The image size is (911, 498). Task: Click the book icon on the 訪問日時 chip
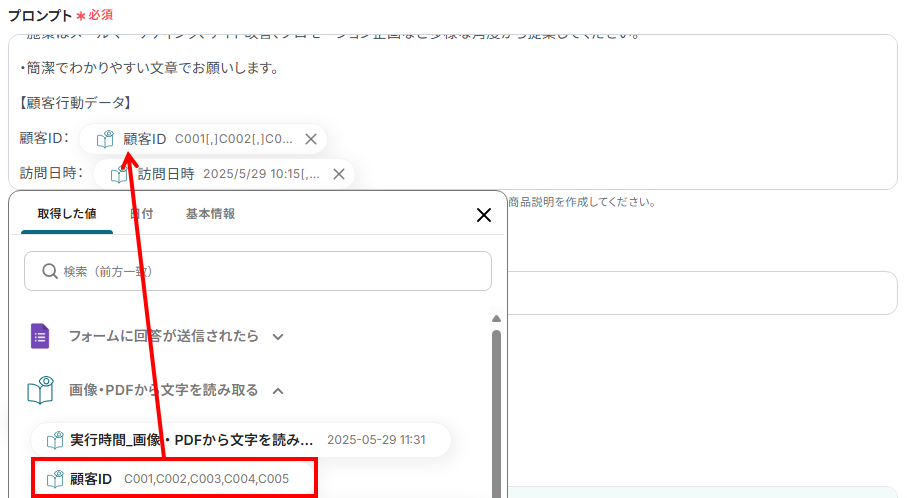point(119,174)
